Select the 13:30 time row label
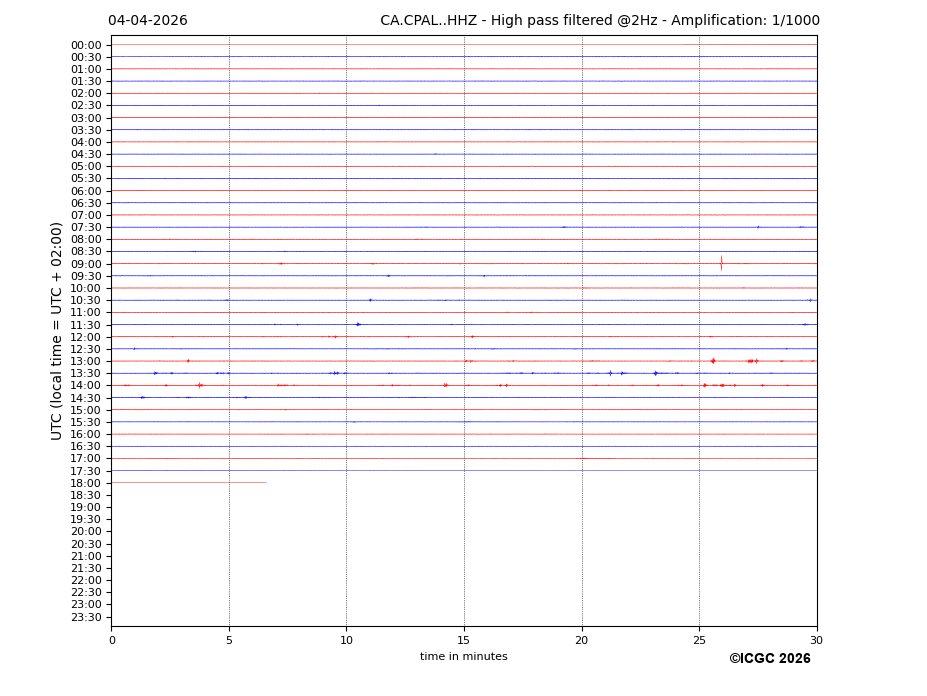 click(86, 373)
